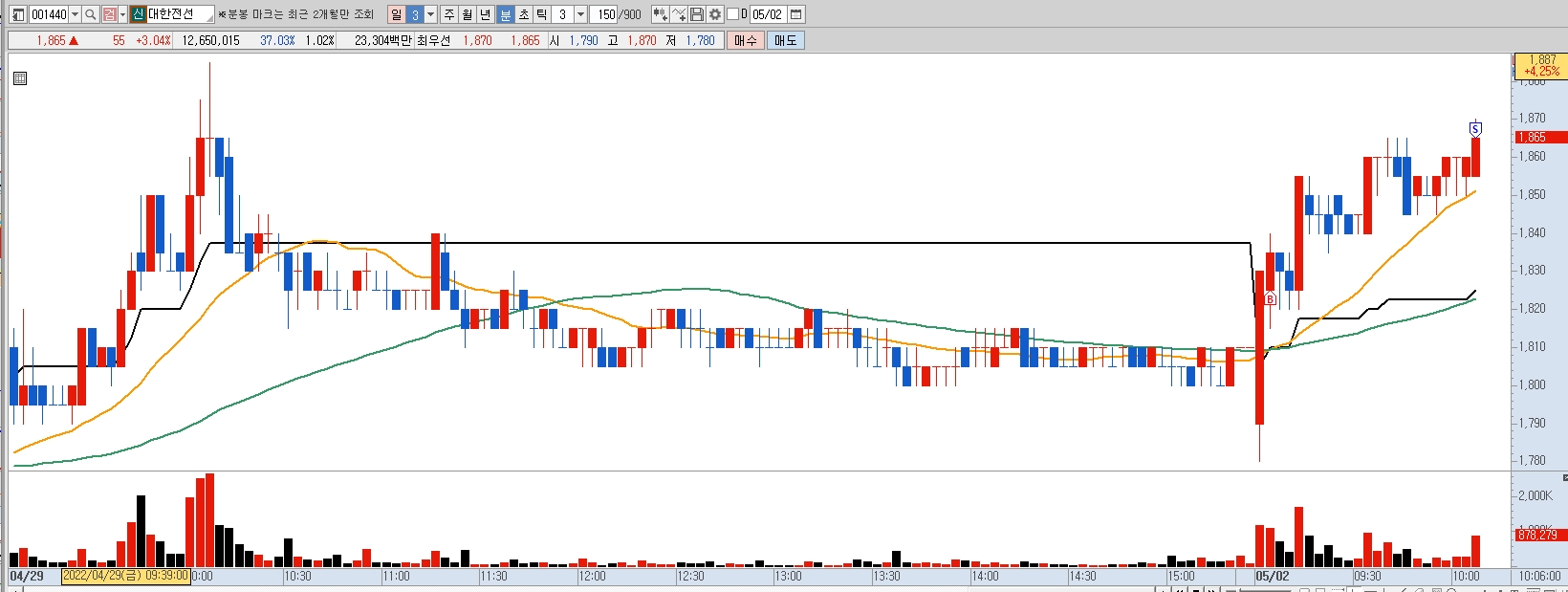Click the 매수 buy button
Viewport: 1568px width, 592px height.
pos(746,40)
